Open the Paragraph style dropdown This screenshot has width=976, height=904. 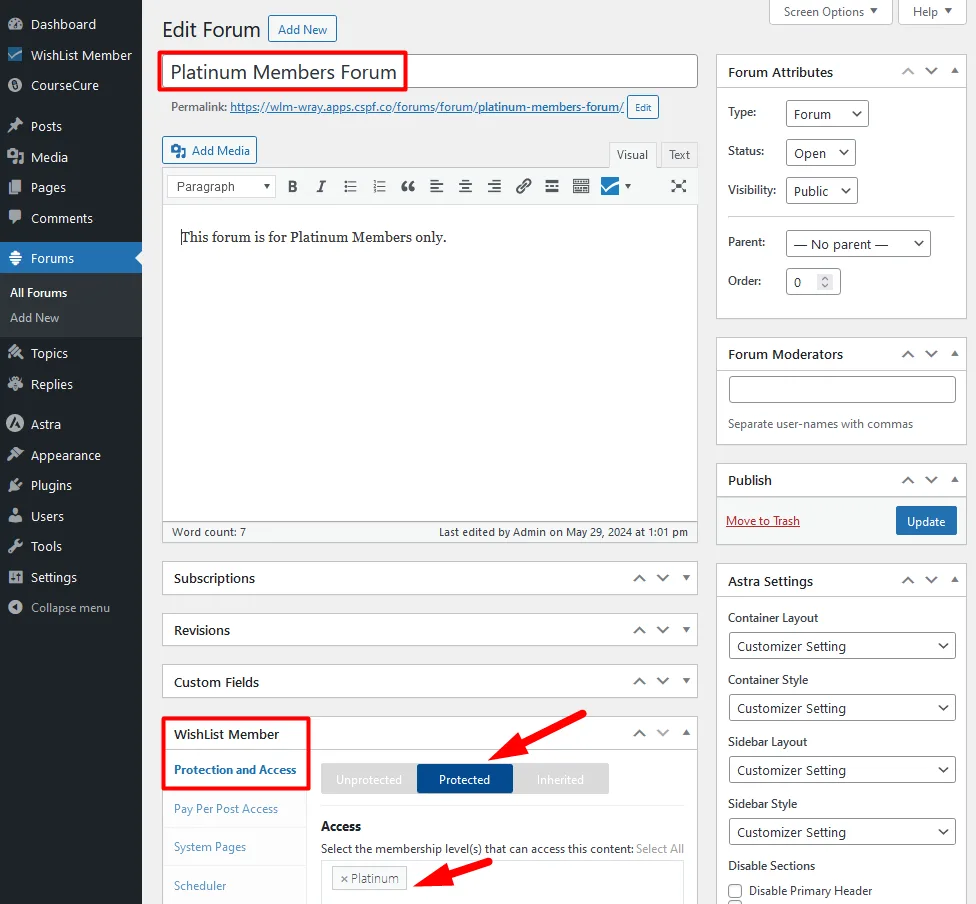coord(220,186)
